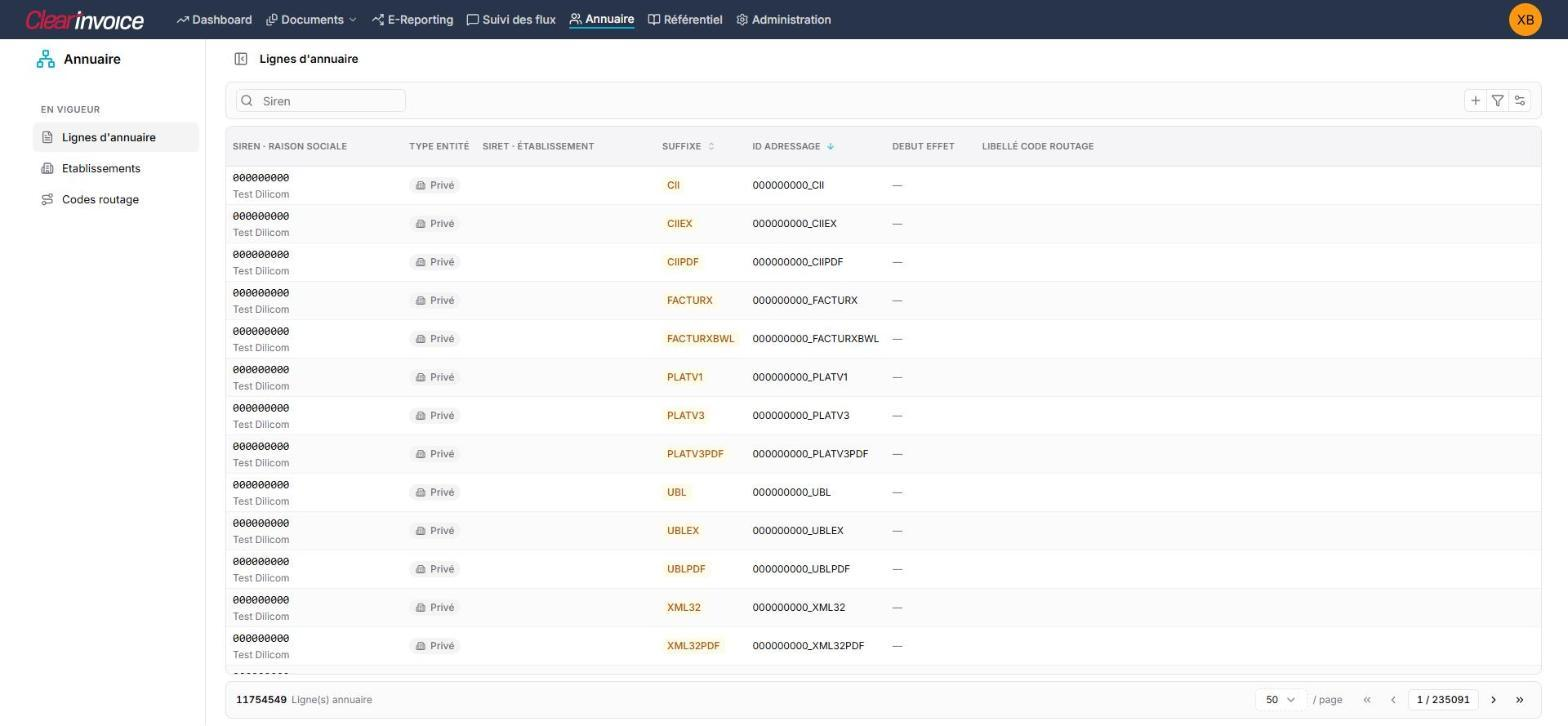Open the filter funnel icon

click(x=1497, y=101)
